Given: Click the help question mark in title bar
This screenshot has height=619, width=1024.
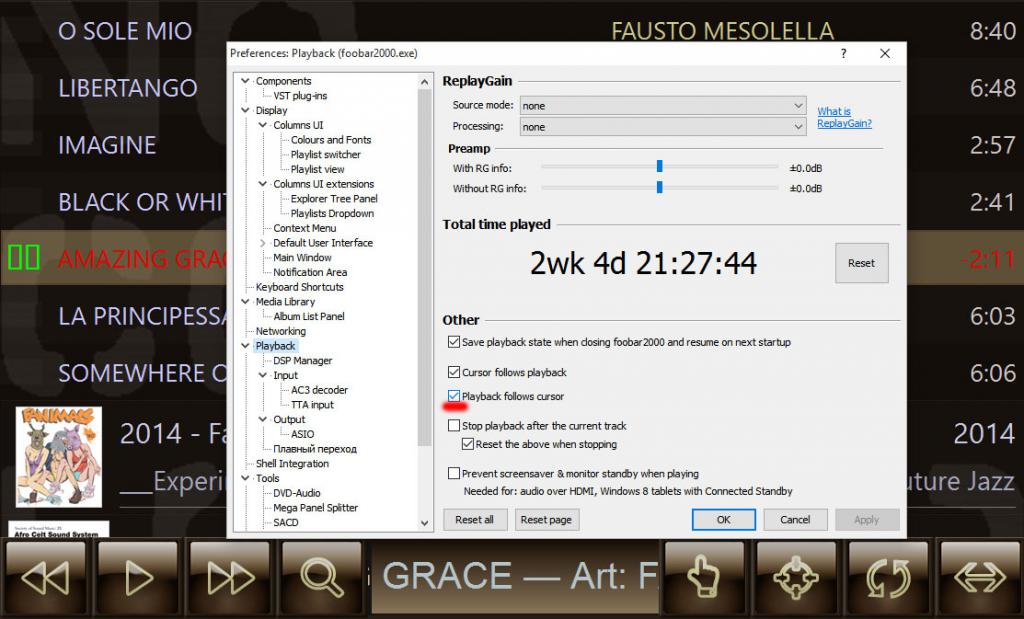Looking at the screenshot, I should 844,53.
